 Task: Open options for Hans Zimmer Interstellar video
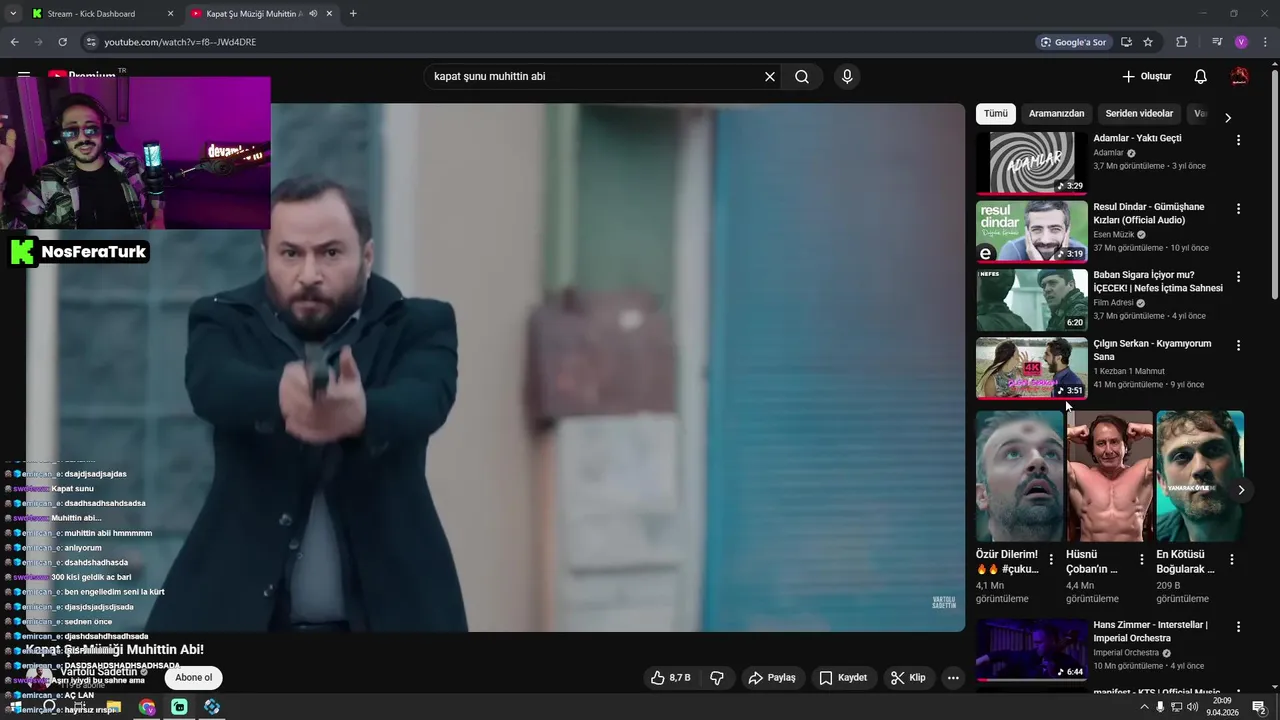[x=1238, y=627]
